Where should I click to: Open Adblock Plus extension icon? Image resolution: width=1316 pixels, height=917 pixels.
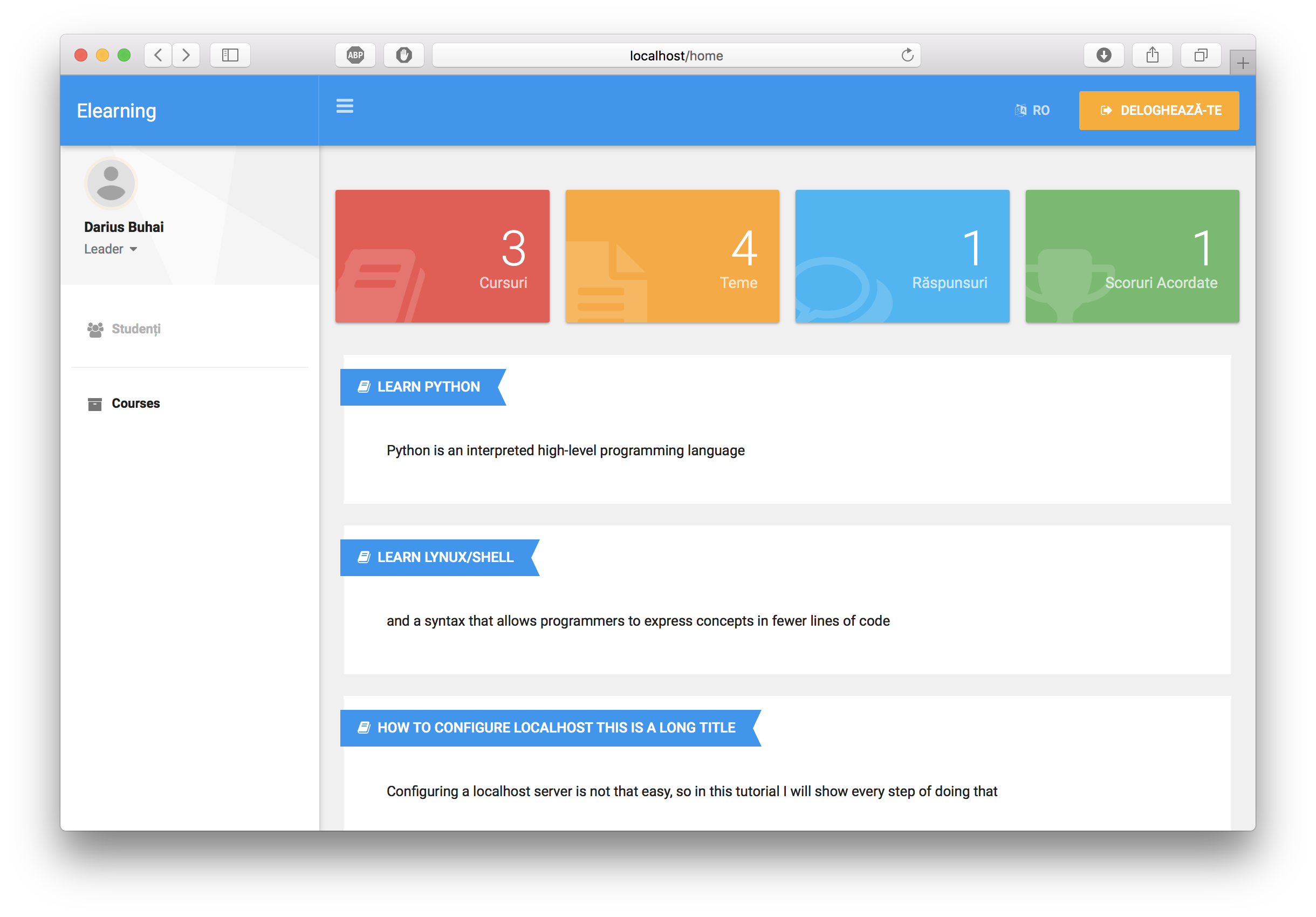(355, 55)
